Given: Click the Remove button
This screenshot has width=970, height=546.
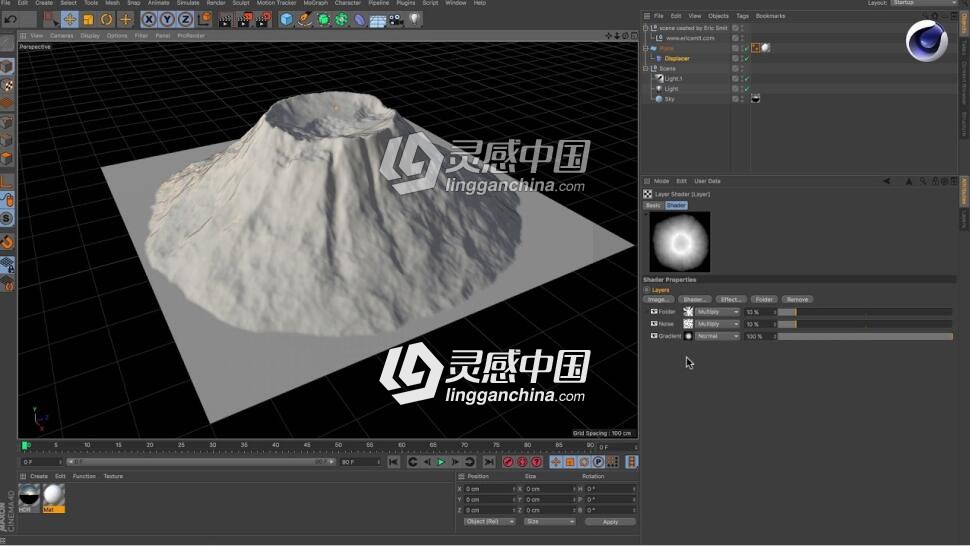Looking at the screenshot, I should [797, 300].
